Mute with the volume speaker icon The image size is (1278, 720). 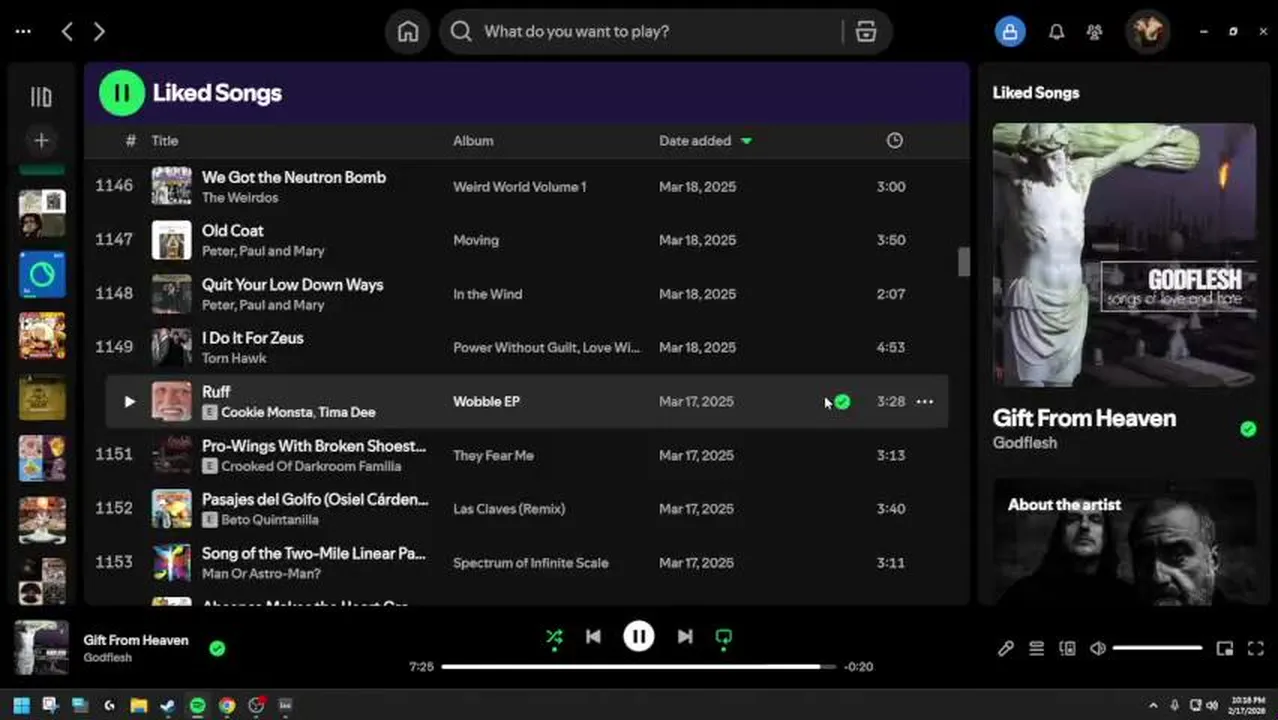(x=1097, y=649)
